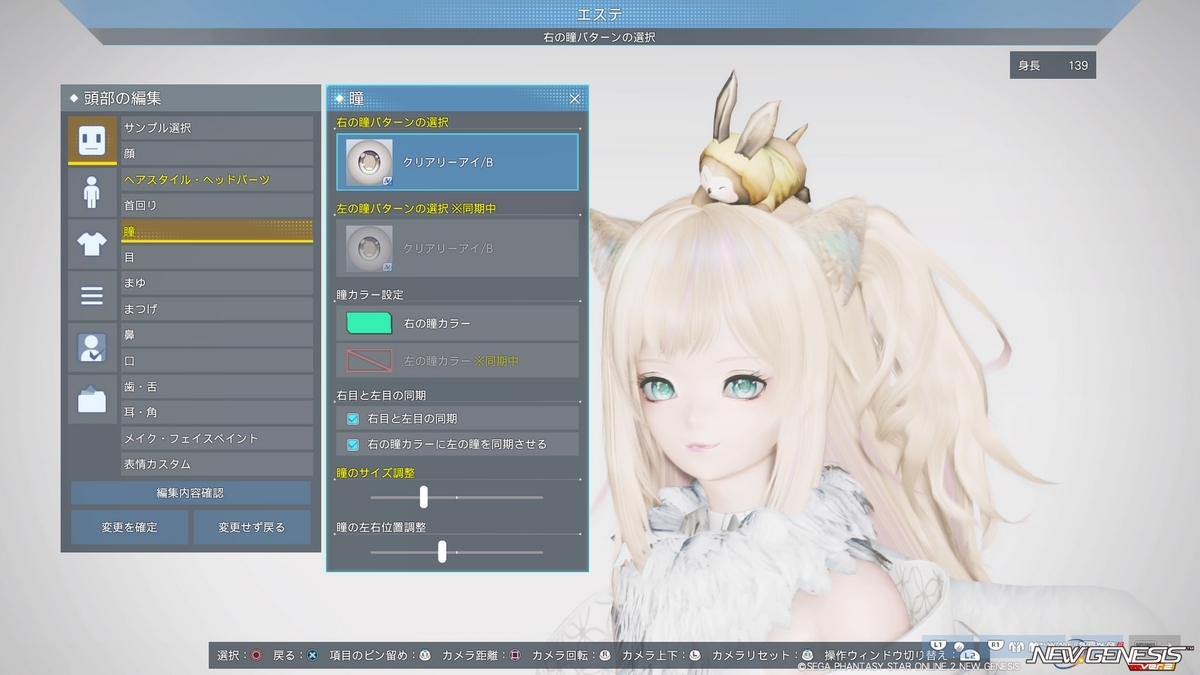Open 歯・舌 menu item
1200x675 pixels.
pos(217,387)
